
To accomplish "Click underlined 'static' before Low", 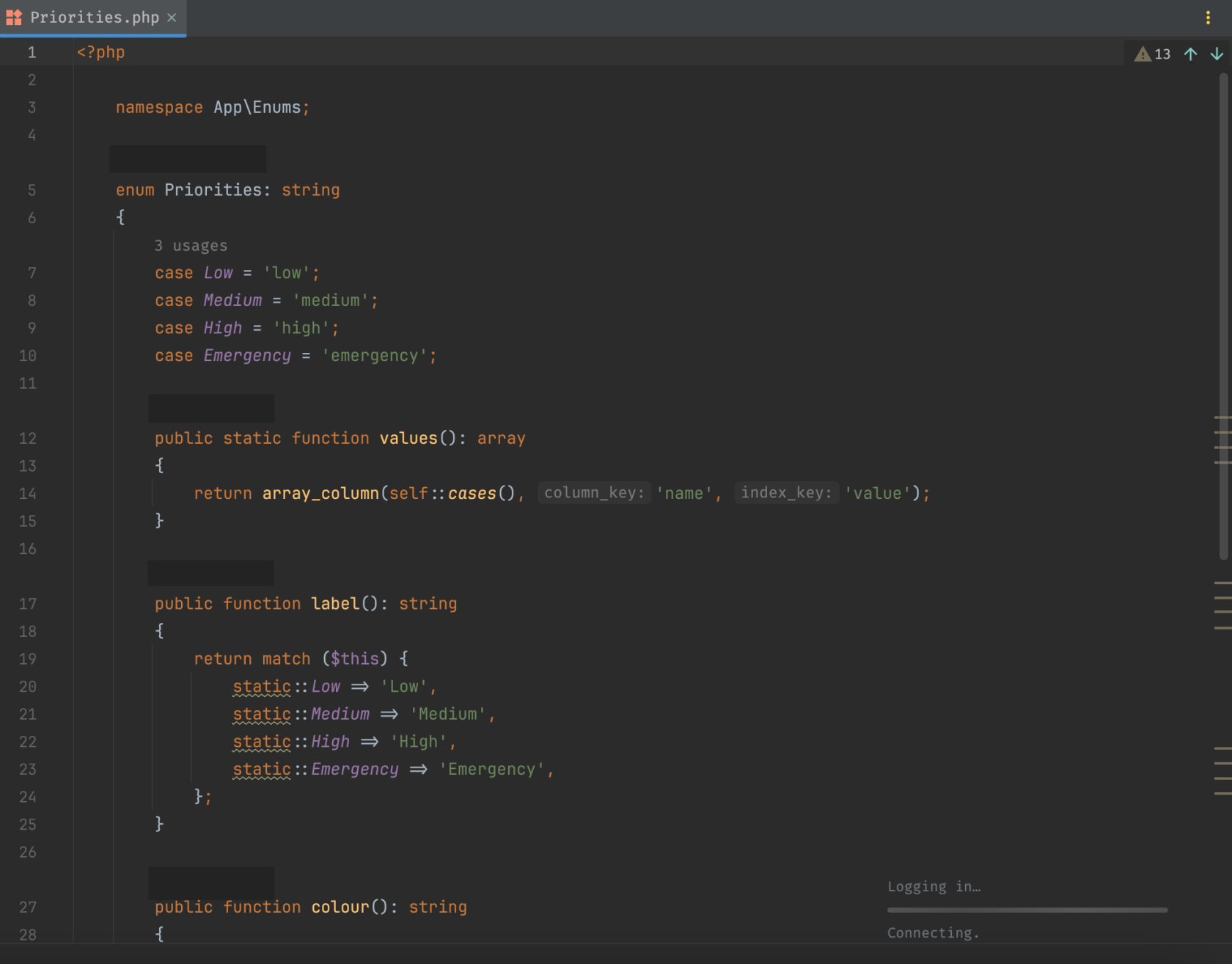I will tap(262, 687).
